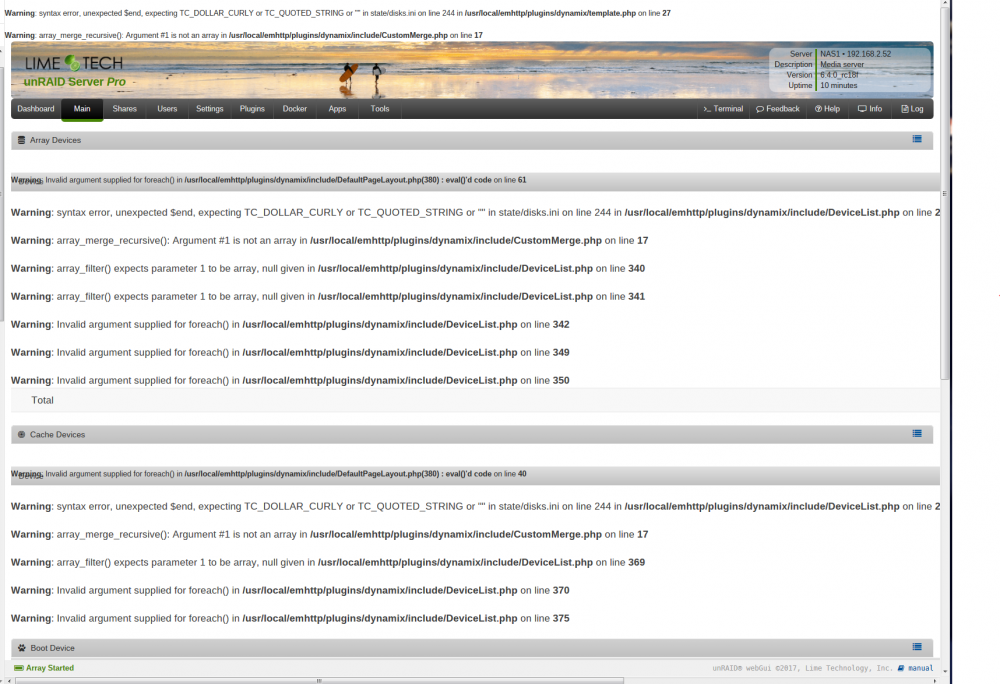Click the Cache Devices view toggle icon
This screenshot has width=1000, height=684.
[x=917, y=433]
